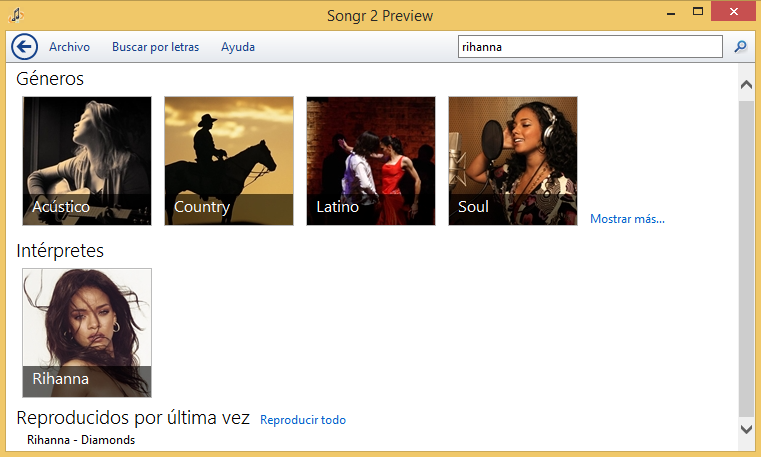Maximize the Songr 2 Preview window
Image resolution: width=761 pixels, height=457 pixels.
(x=698, y=12)
